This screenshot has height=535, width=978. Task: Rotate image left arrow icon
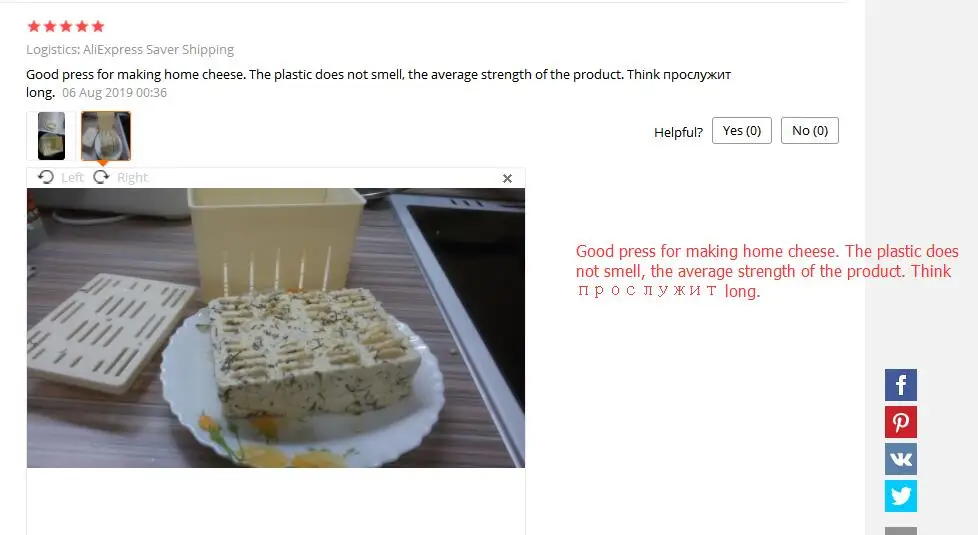click(46, 177)
